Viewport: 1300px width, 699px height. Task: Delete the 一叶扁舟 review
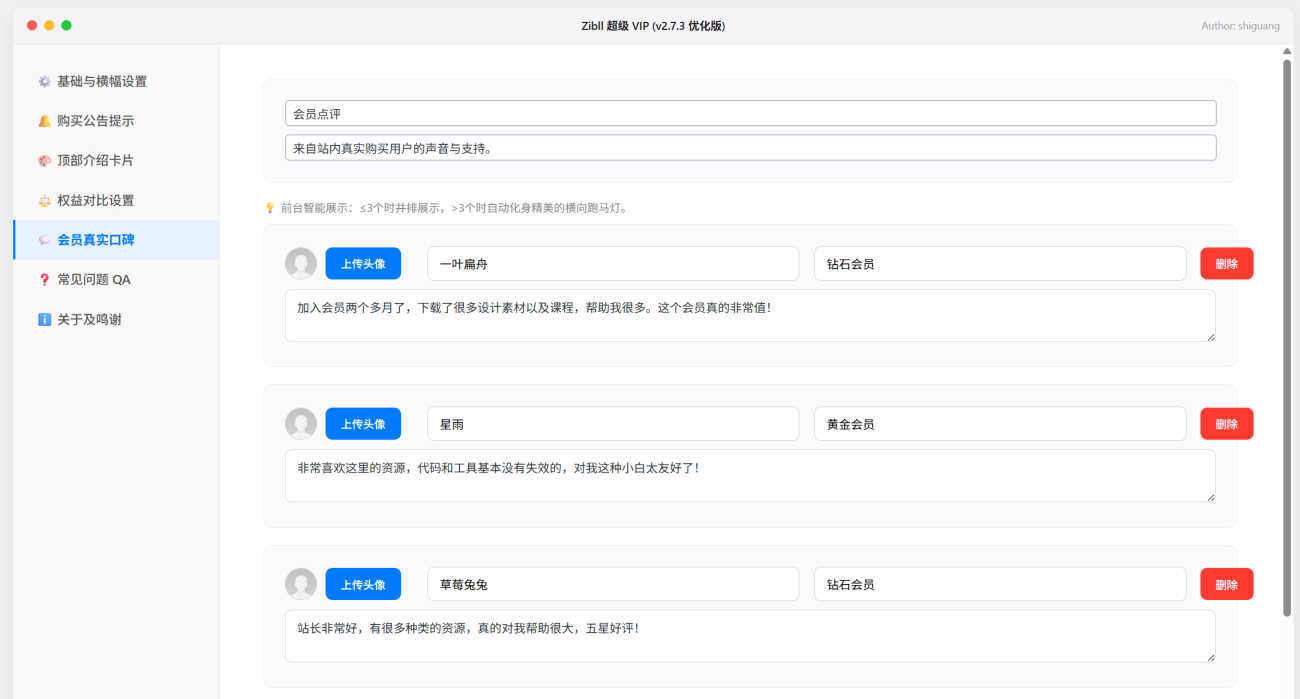pyautogui.click(x=1226, y=264)
